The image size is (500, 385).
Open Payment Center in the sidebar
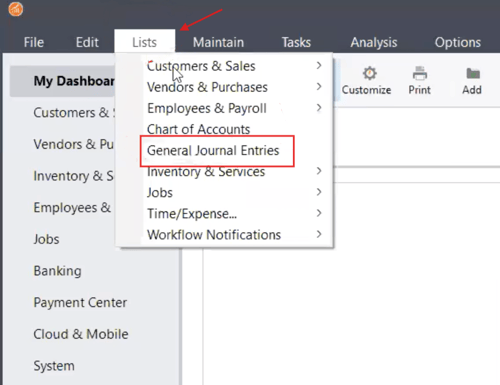tap(80, 303)
